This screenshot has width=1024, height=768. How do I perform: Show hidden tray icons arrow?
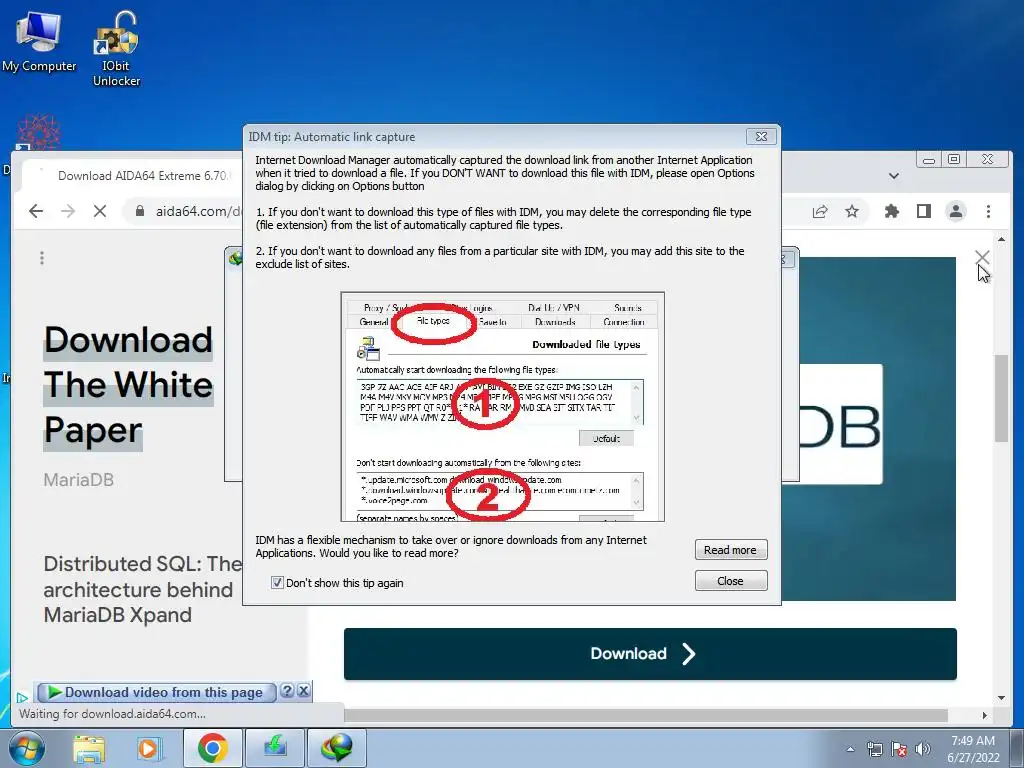pos(850,749)
